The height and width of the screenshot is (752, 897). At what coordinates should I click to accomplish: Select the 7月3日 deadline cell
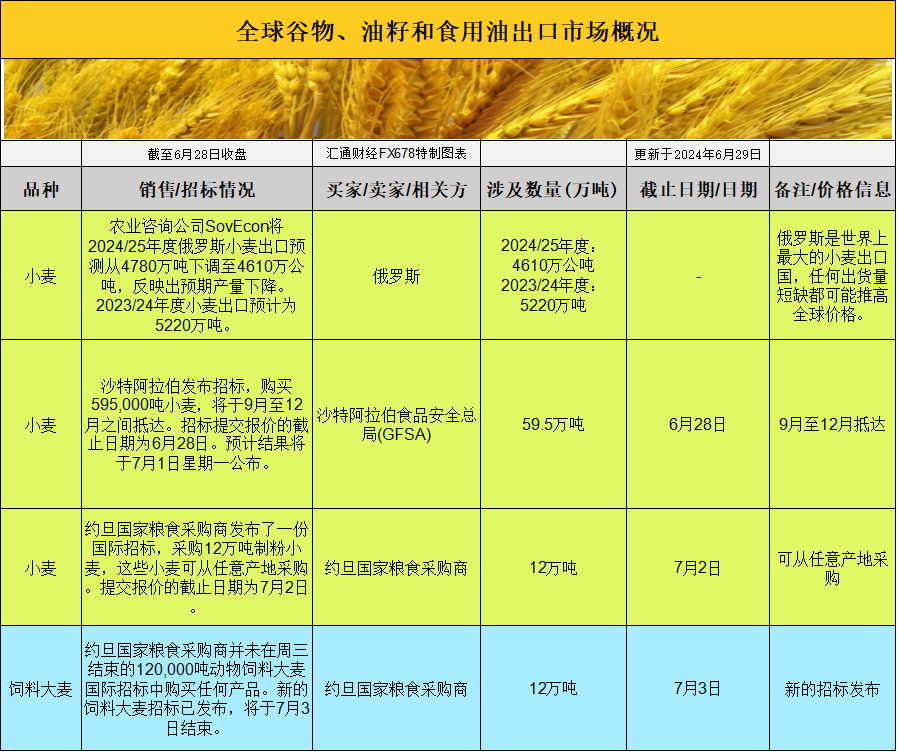pos(698,688)
